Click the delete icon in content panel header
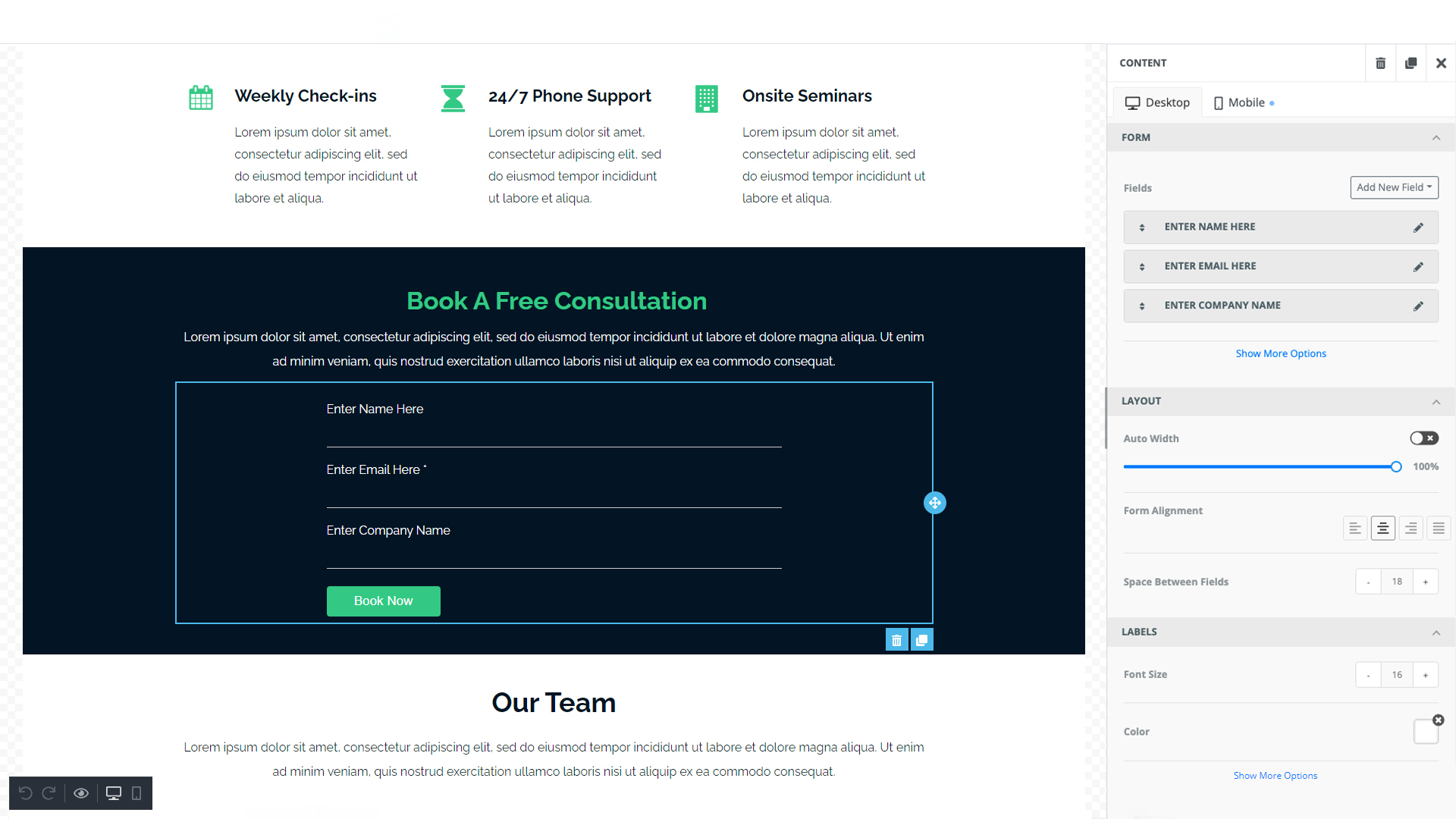The image size is (1456, 819). (1381, 62)
